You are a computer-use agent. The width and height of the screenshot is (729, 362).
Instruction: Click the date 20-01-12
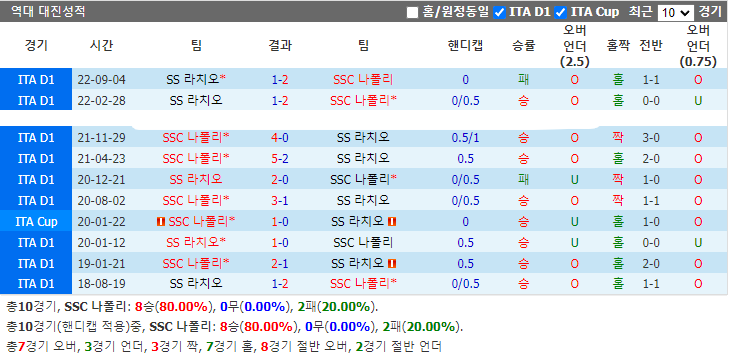pyautogui.click(x=102, y=243)
